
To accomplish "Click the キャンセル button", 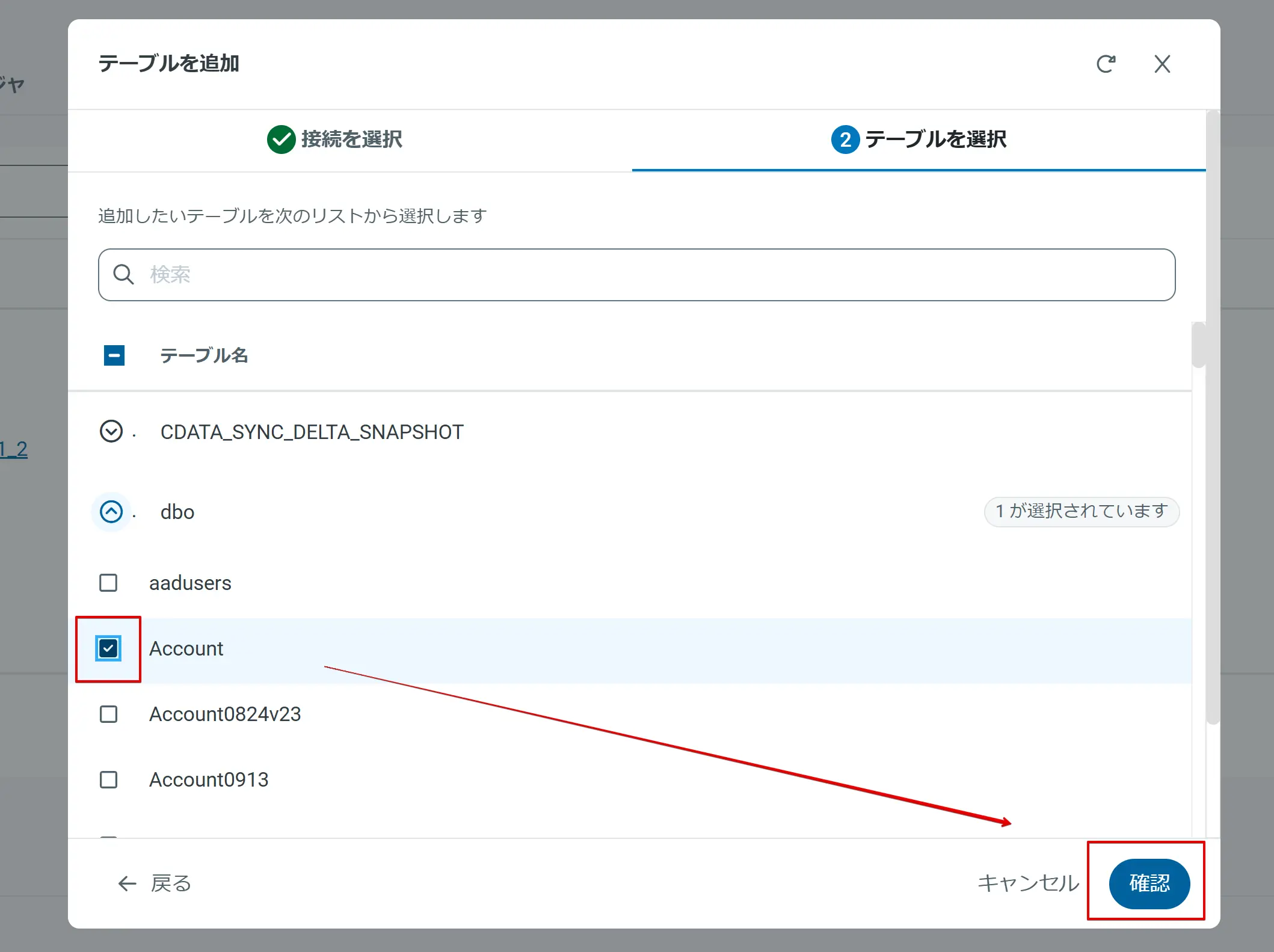I will click(1028, 883).
